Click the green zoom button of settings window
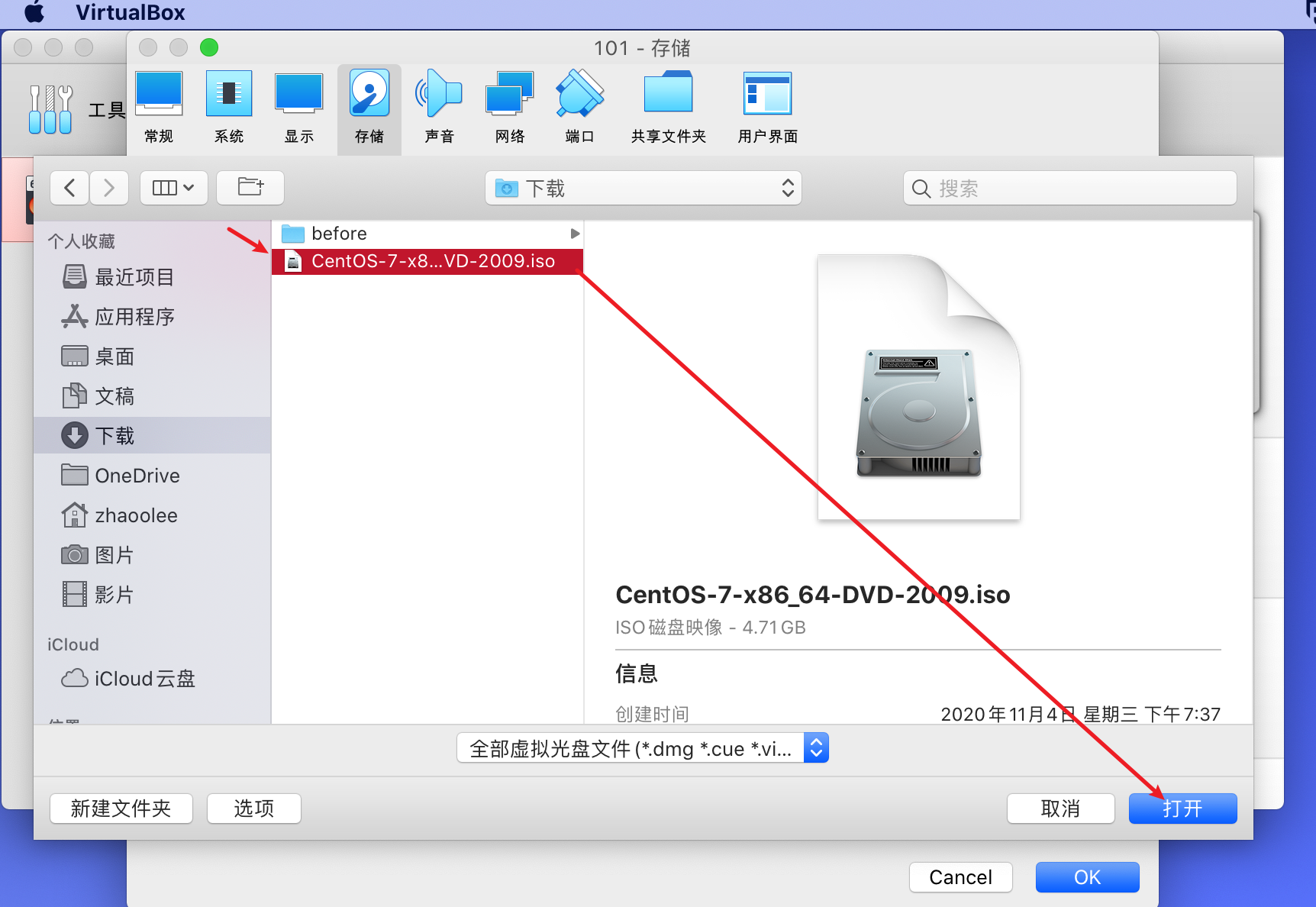The image size is (1316, 907). click(x=209, y=47)
